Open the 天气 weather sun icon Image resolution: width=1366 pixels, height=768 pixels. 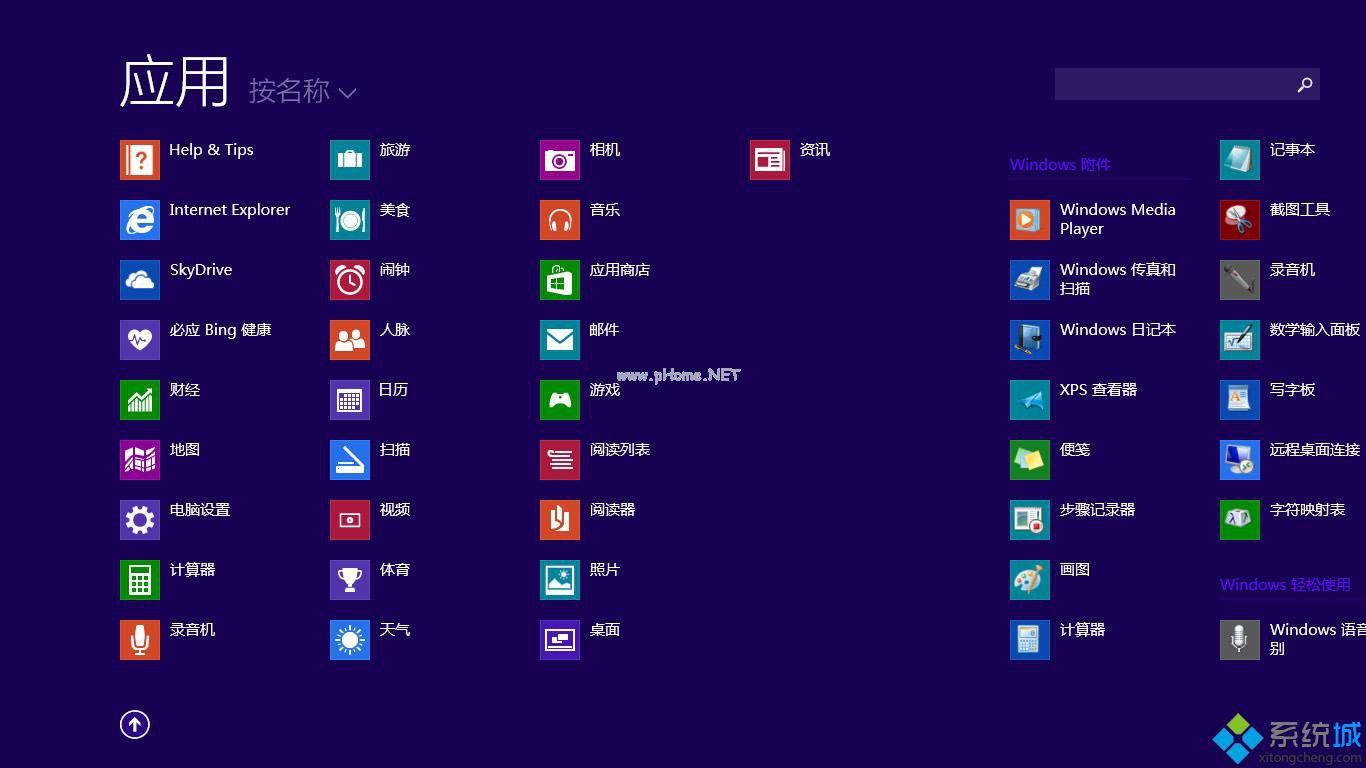click(350, 640)
